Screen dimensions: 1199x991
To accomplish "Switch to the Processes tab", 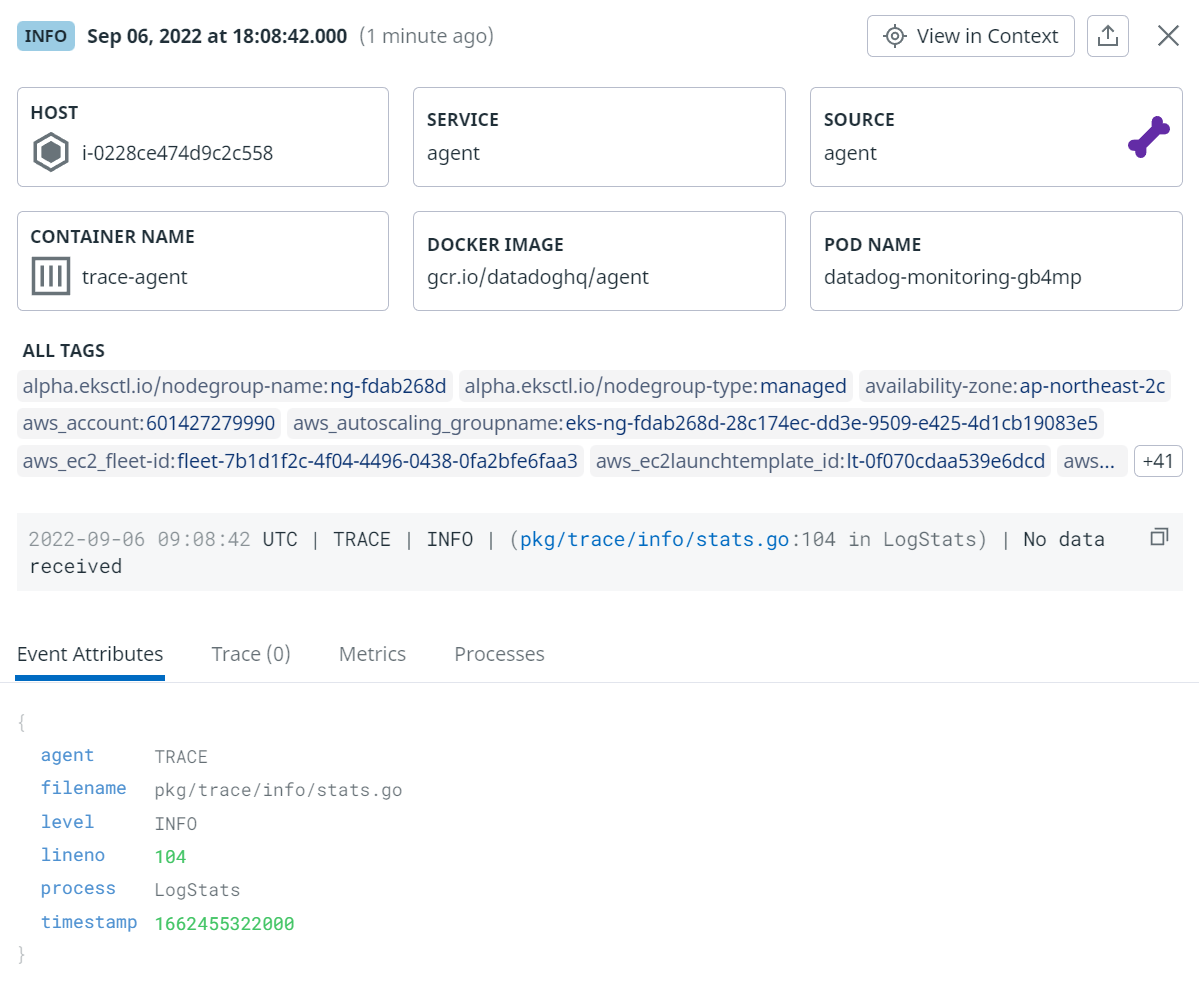I will [x=499, y=655].
